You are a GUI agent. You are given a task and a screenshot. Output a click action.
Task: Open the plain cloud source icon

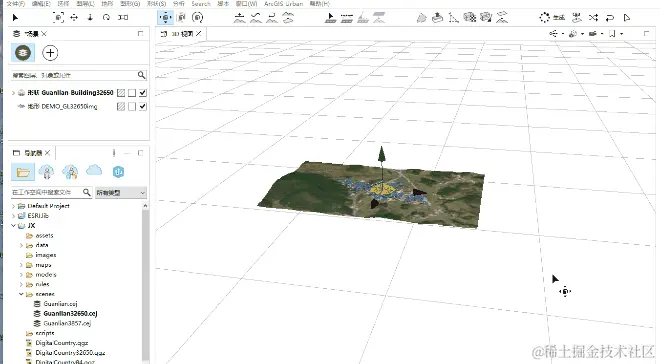(x=94, y=170)
